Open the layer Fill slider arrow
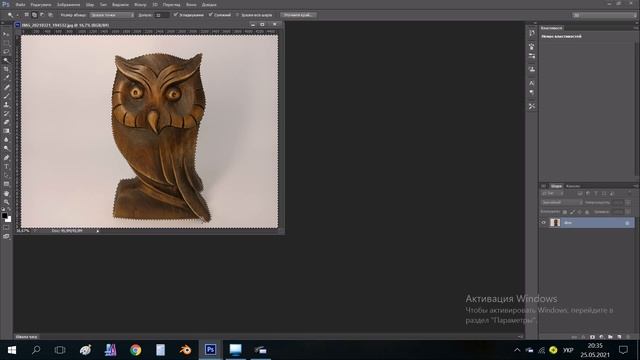The width and height of the screenshot is (640, 360). (x=627, y=212)
